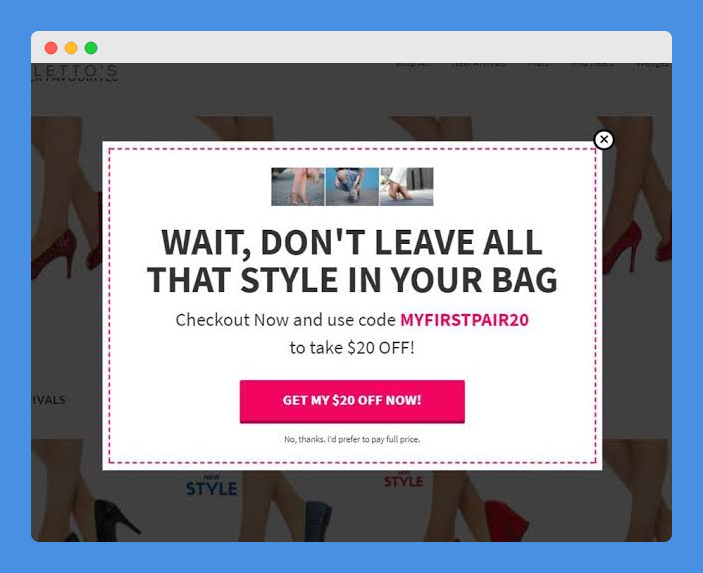
Task: Close the discount popup with X icon
Action: pos(603,139)
